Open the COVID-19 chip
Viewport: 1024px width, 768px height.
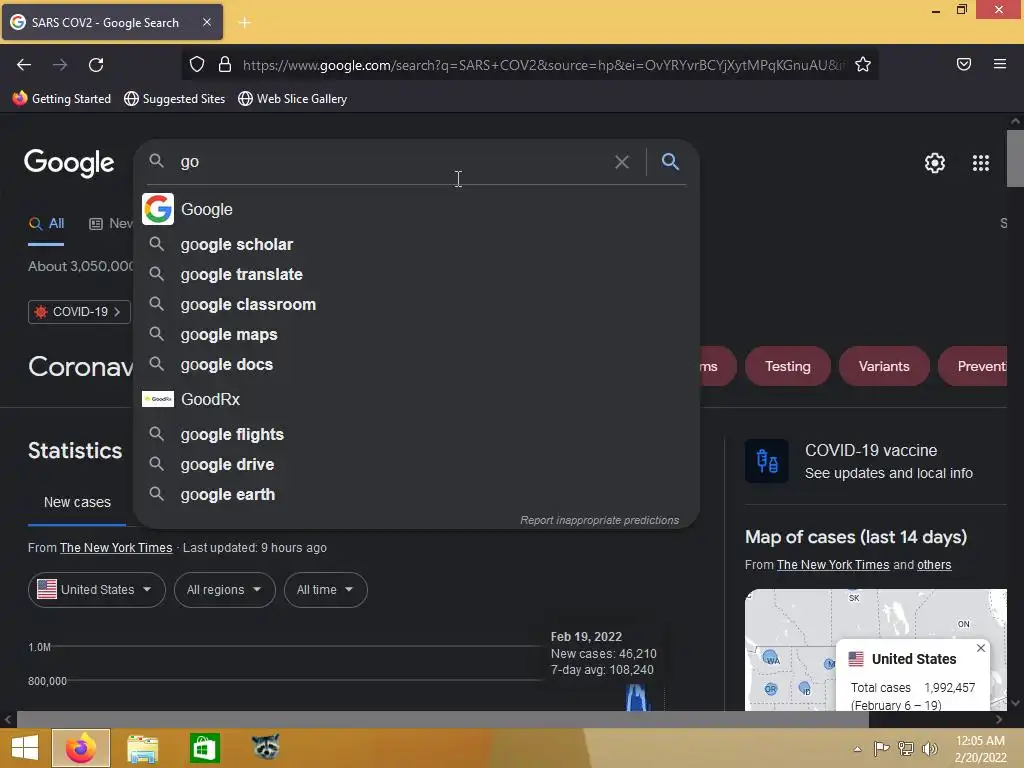pos(79,312)
